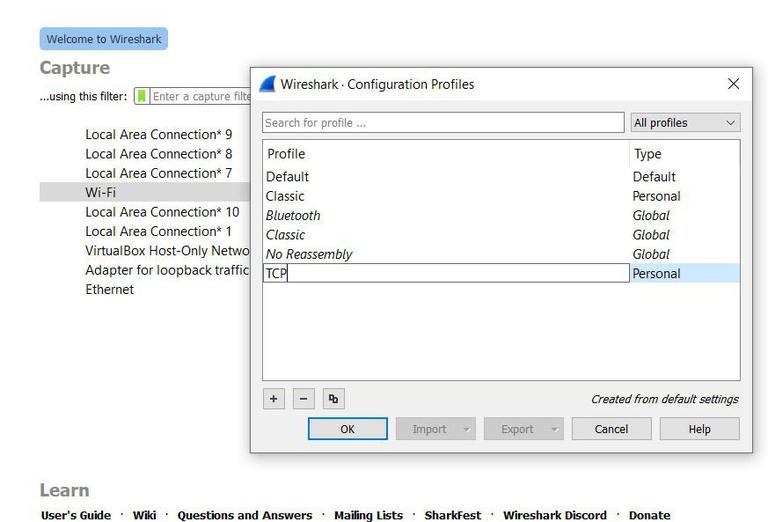Screen dimensions: 768x522
Task: Select Local Area Connection* 8 interface
Action: [x=159, y=154]
